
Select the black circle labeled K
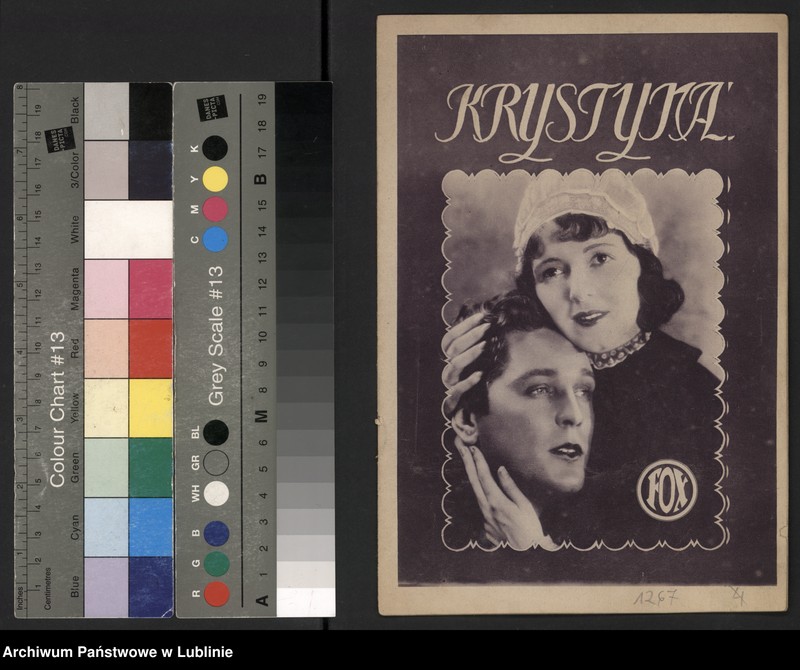pos(215,148)
